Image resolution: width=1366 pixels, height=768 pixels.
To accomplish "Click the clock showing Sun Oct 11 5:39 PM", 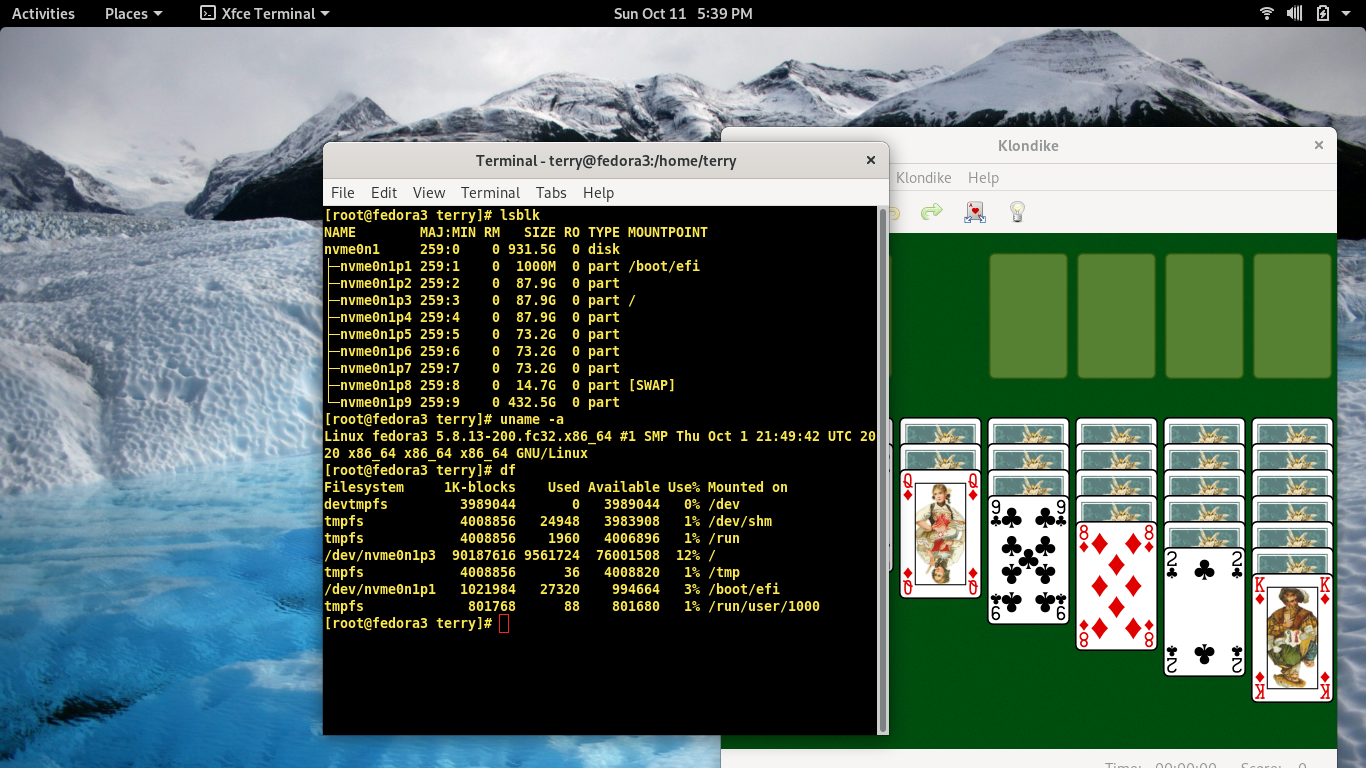I will pyautogui.click(x=683, y=13).
